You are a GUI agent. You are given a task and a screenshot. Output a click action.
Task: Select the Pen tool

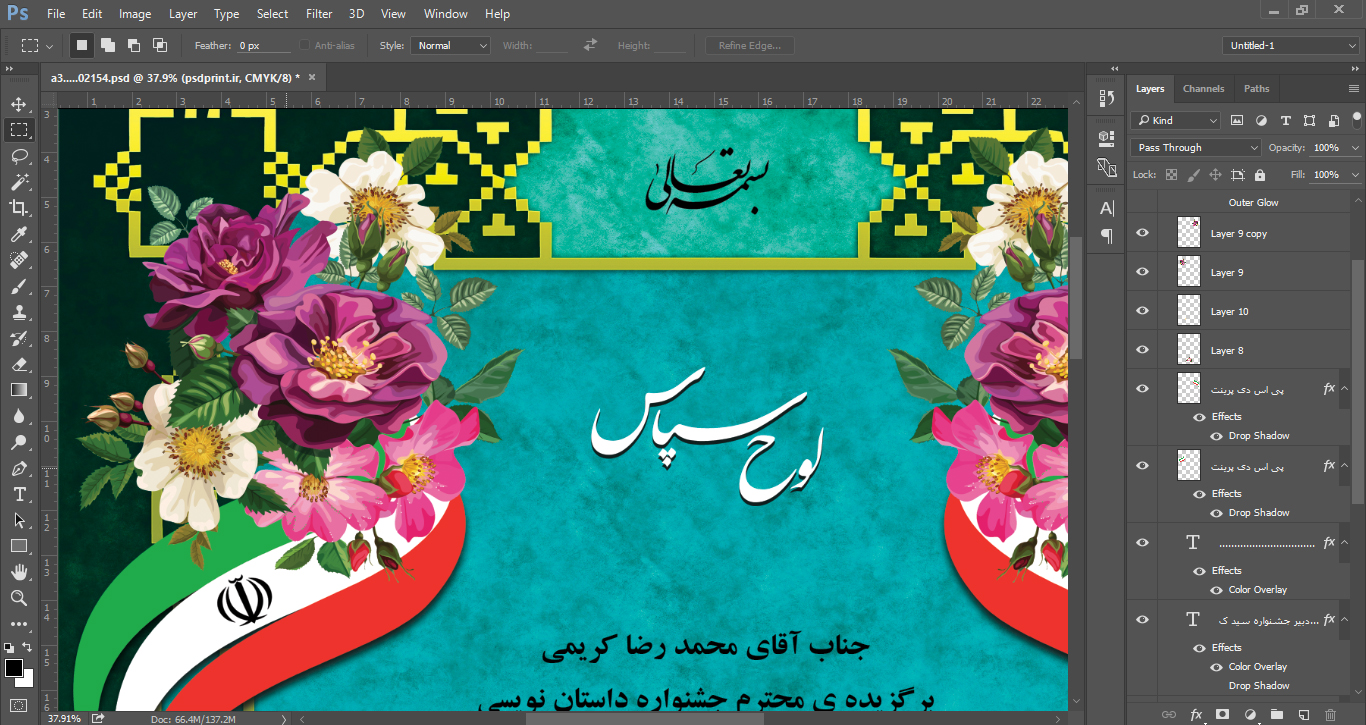[18, 468]
